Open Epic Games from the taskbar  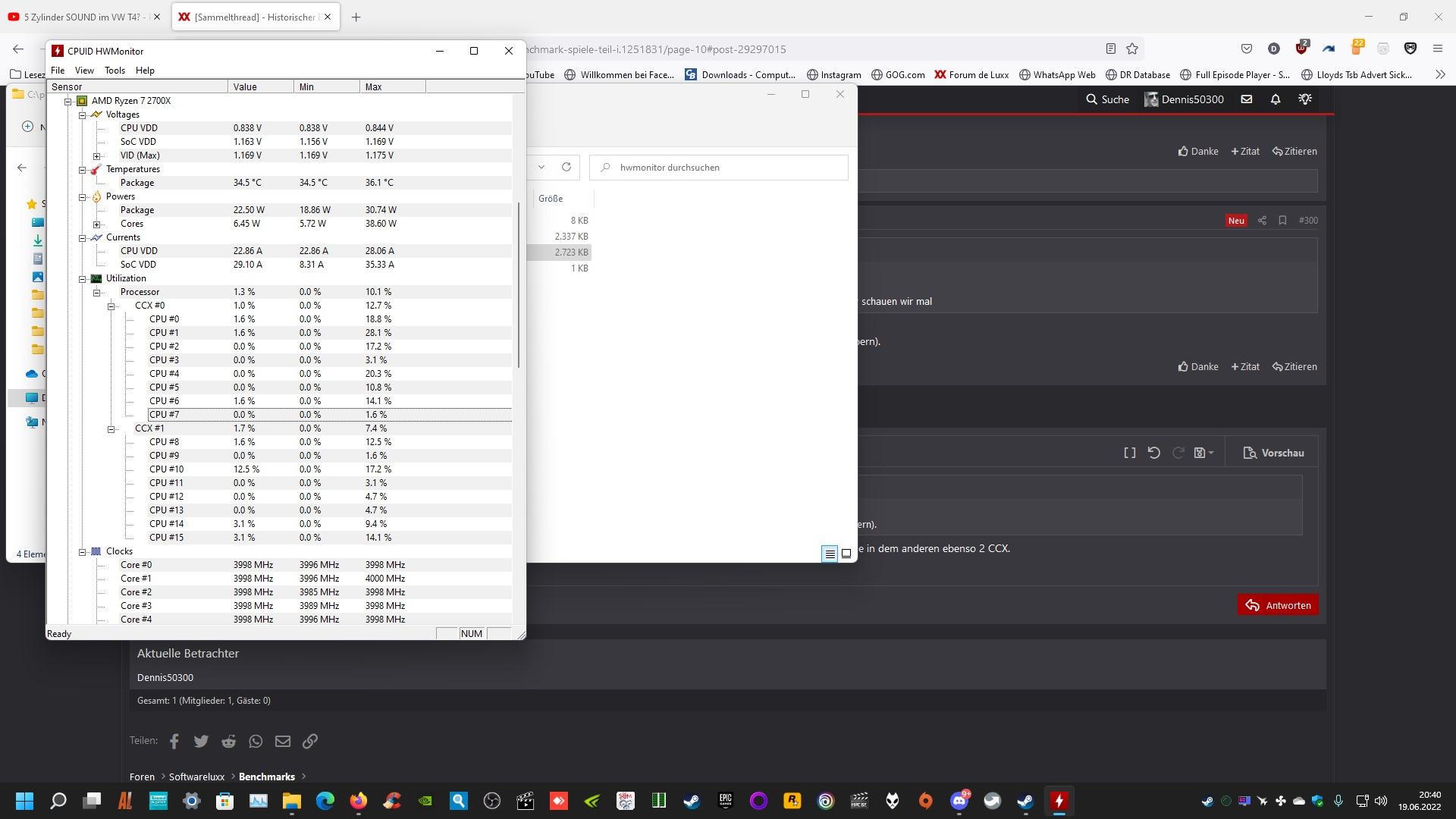point(725,801)
